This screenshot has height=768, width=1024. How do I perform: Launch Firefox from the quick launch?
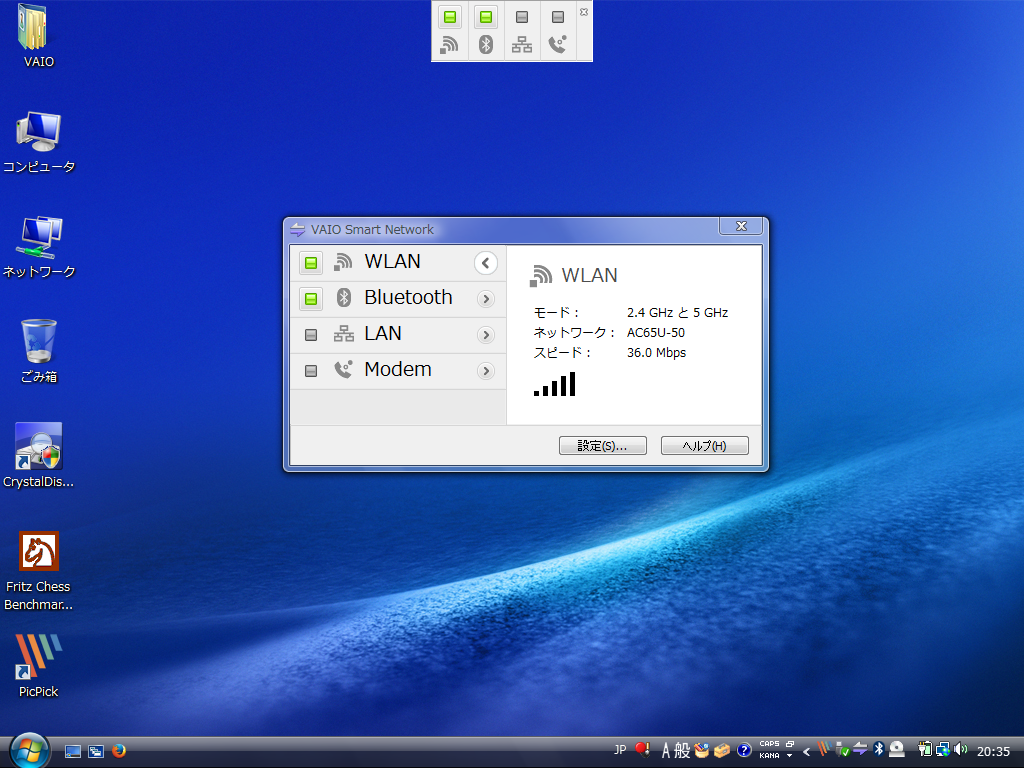pos(119,751)
